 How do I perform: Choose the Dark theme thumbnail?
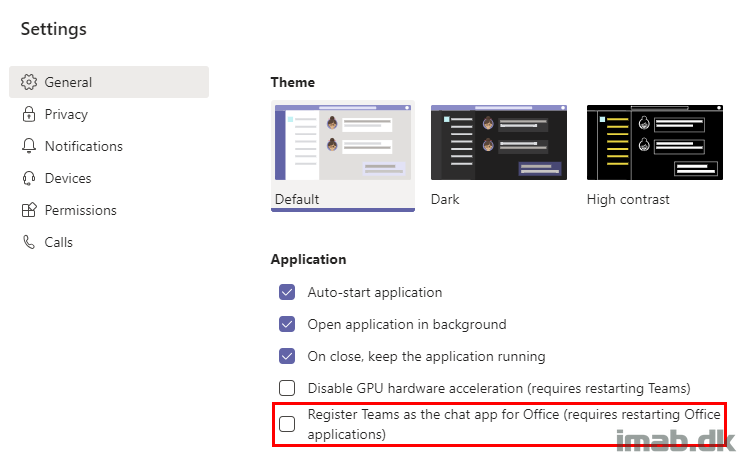(499, 142)
